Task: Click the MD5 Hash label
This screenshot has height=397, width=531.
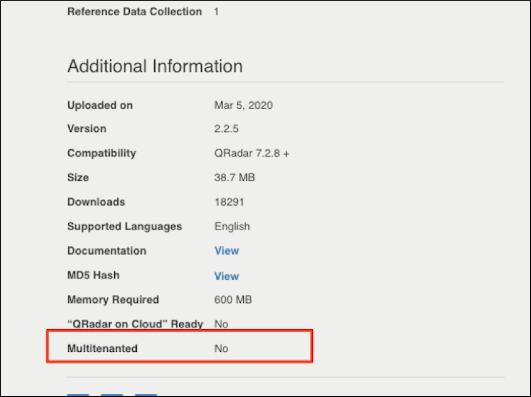Action: click(93, 275)
